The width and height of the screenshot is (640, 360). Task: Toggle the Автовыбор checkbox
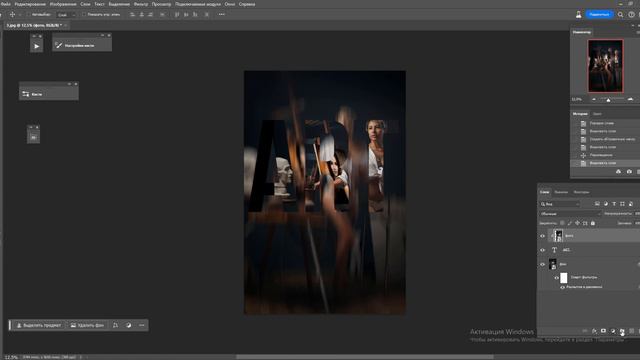point(29,14)
